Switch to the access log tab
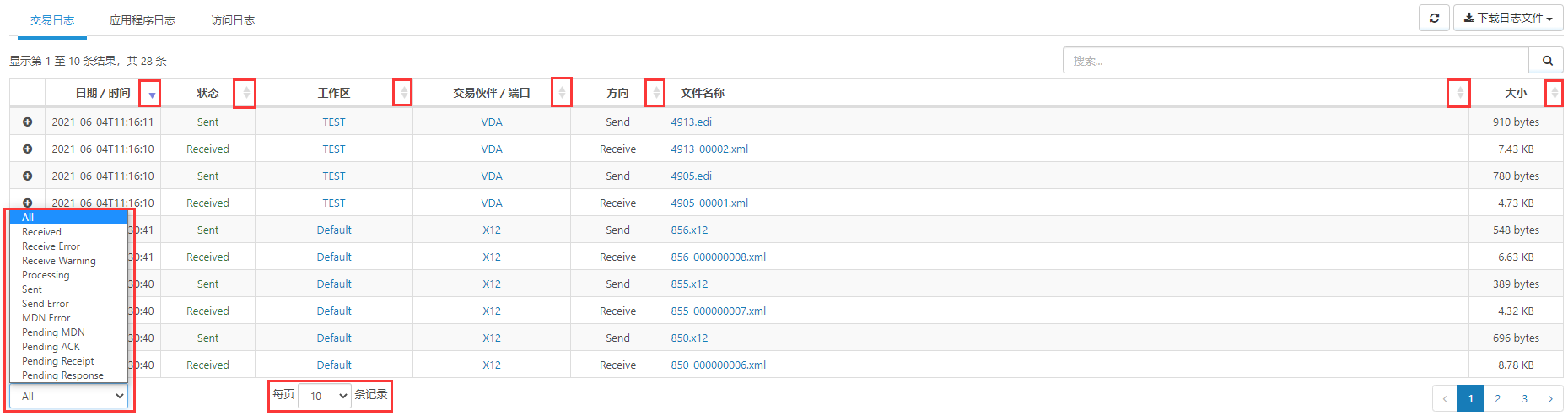The image size is (1568, 416). tap(232, 20)
